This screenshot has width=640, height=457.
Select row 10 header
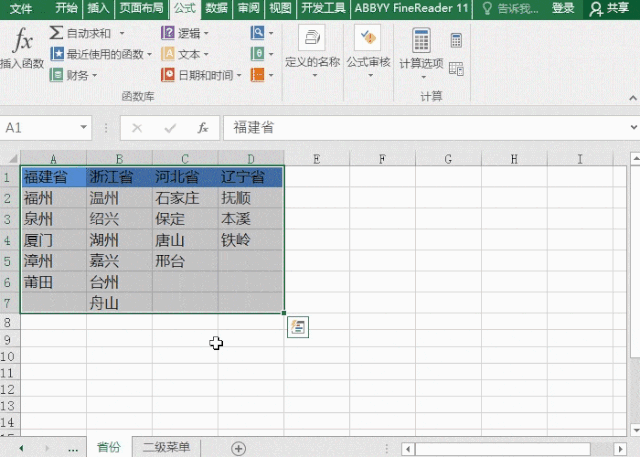click(10, 357)
